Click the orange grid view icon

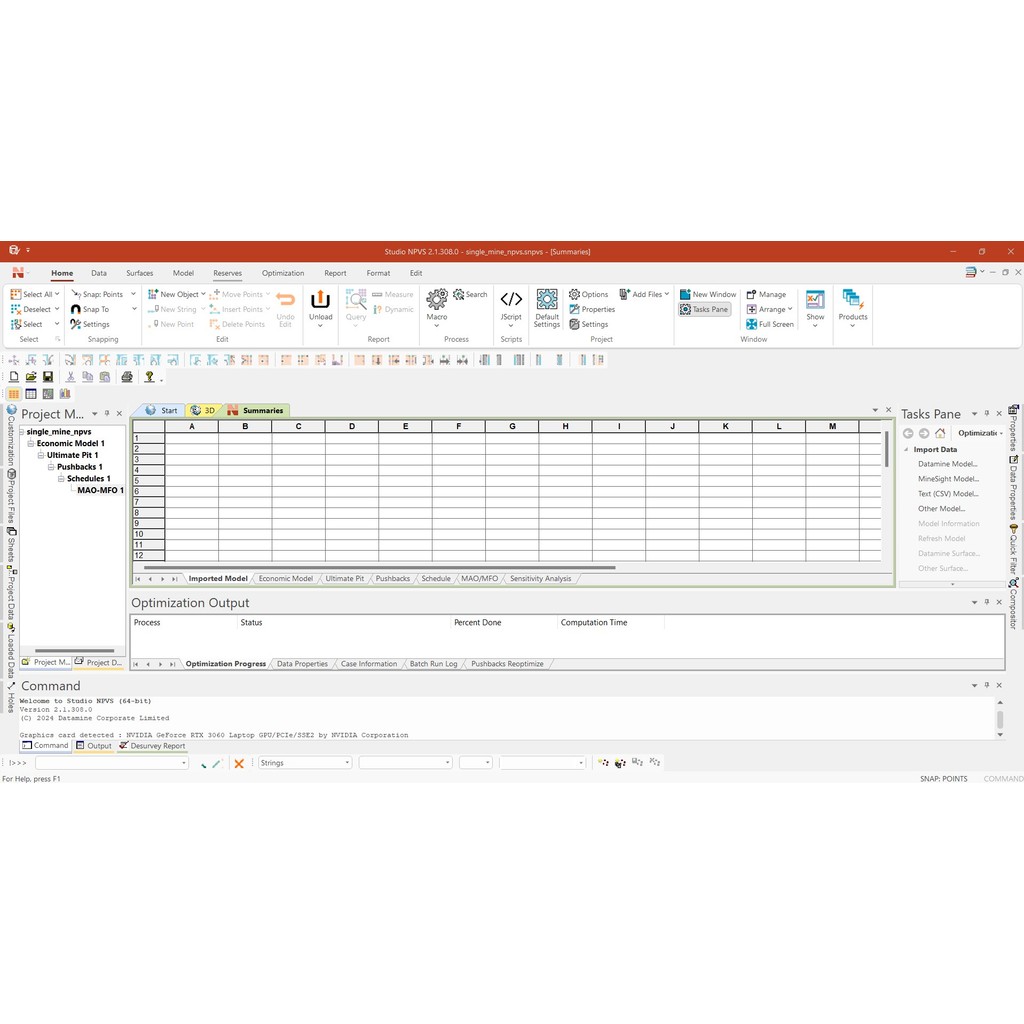[x=14, y=394]
